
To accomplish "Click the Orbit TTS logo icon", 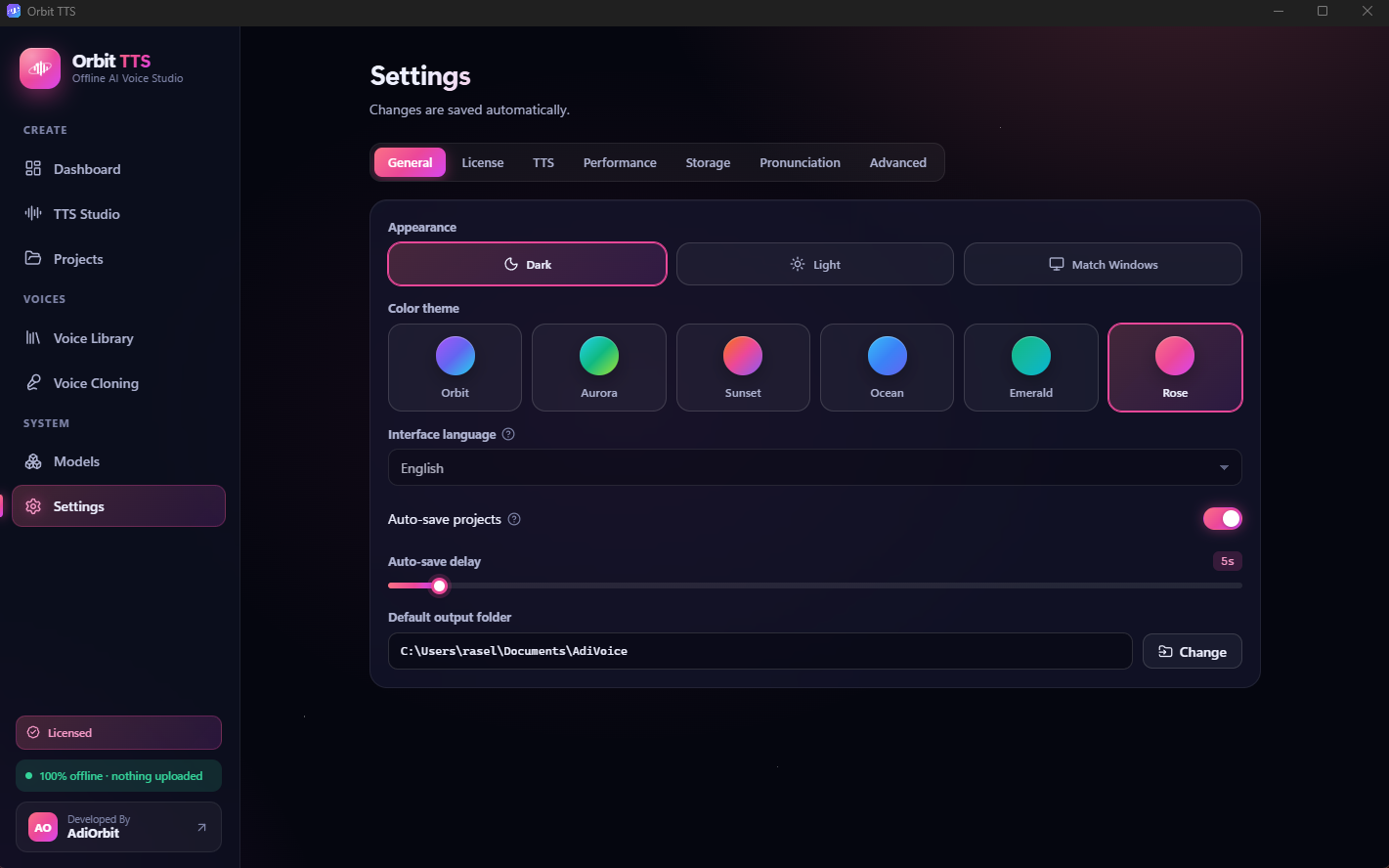I will tap(40, 68).
